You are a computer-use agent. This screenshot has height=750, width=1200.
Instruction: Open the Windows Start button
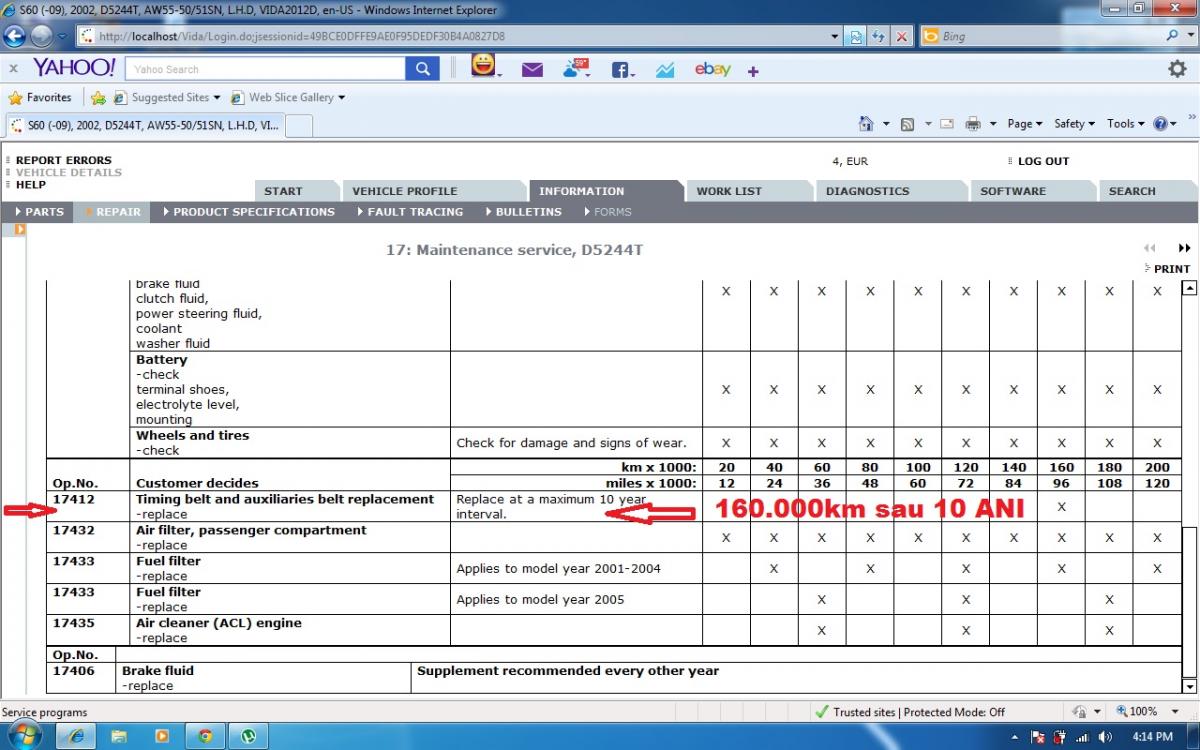pyautogui.click(x=23, y=736)
